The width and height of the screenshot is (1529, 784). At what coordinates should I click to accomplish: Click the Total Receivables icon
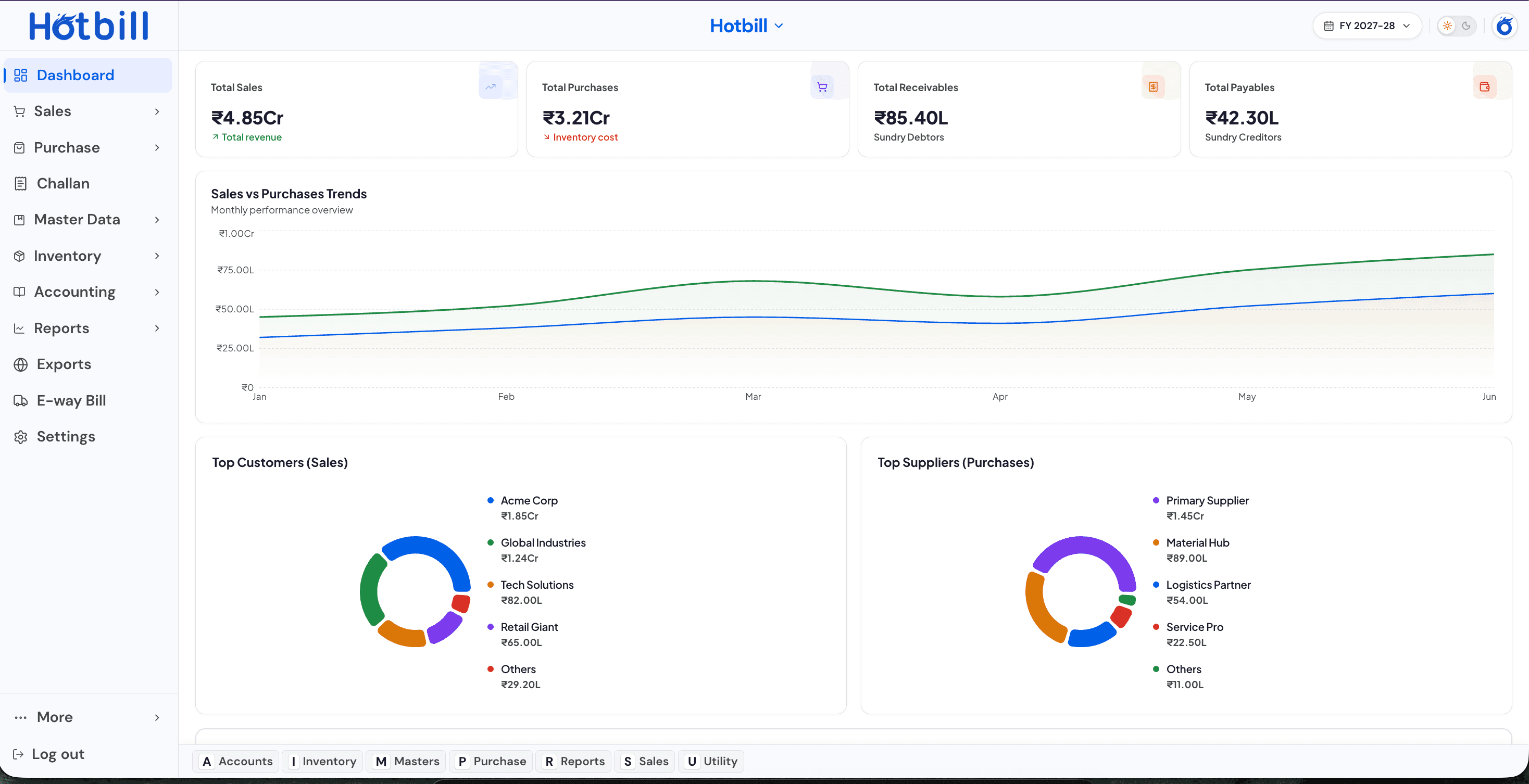coord(1154,87)
